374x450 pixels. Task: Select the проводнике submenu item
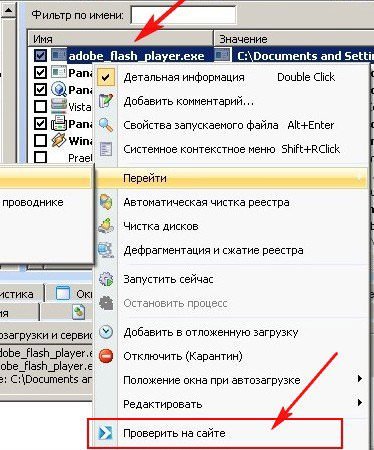tap(46, 202)
